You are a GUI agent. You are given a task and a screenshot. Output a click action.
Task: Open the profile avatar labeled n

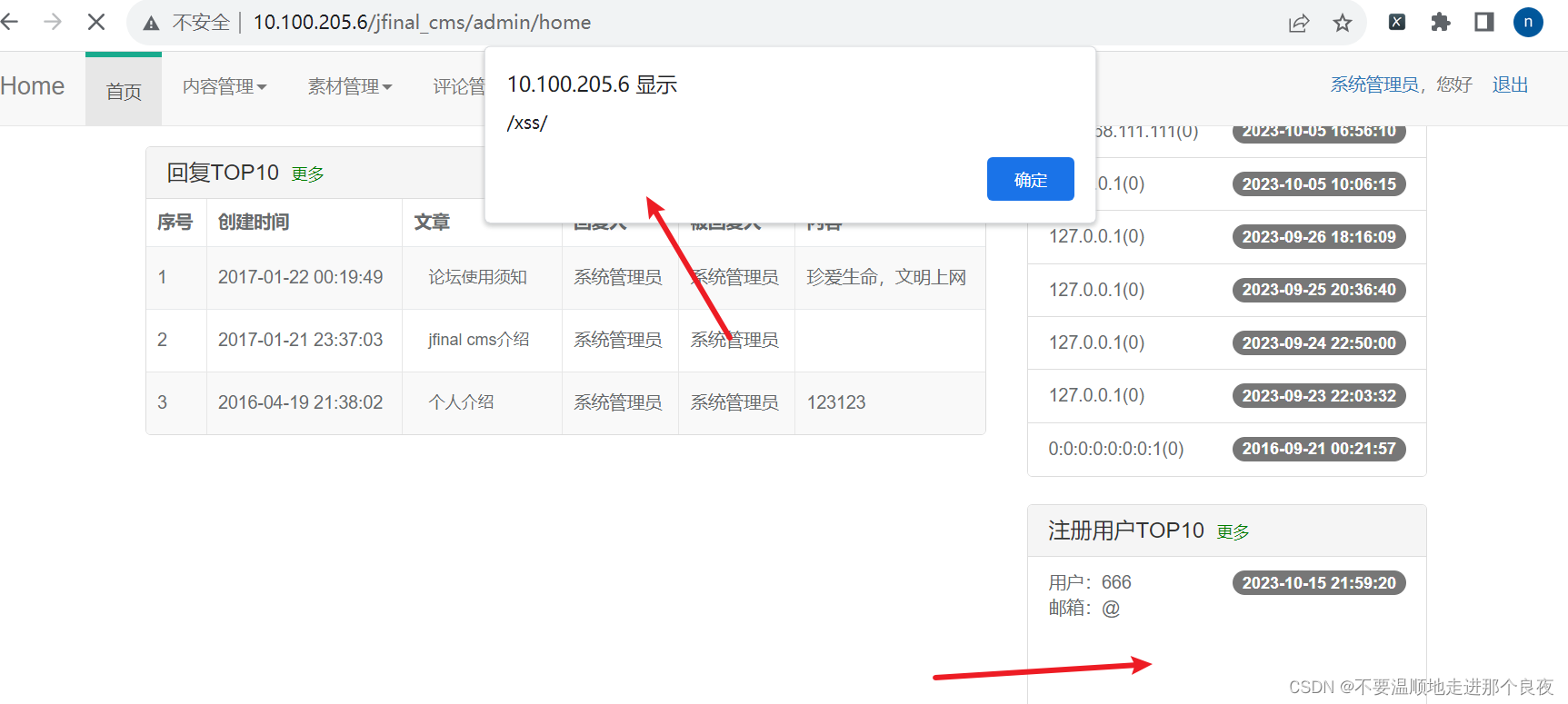point(1528,22)
